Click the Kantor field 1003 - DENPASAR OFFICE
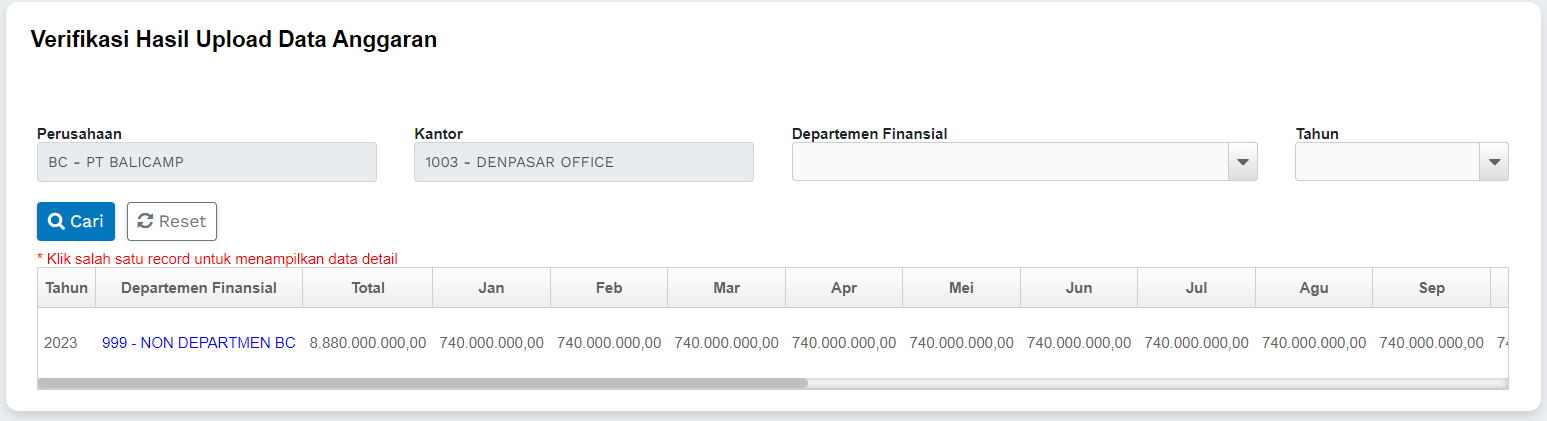This screenshot has width=1547, height=421. tap(583, 162)
